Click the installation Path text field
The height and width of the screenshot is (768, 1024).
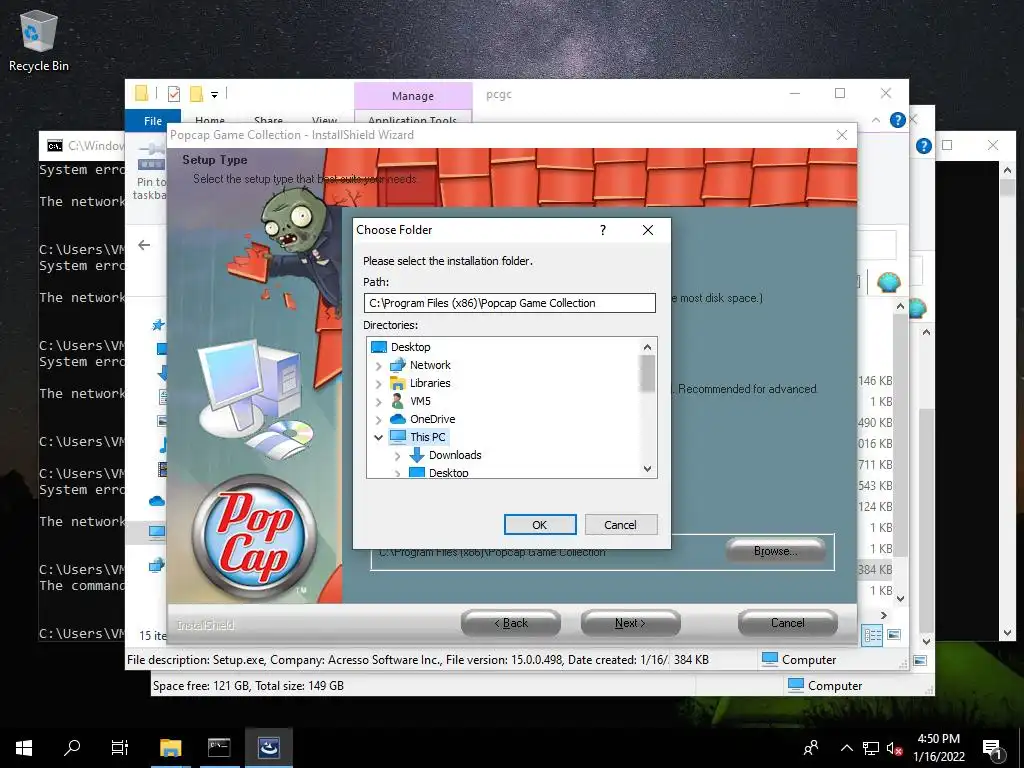tap(509, 303)
